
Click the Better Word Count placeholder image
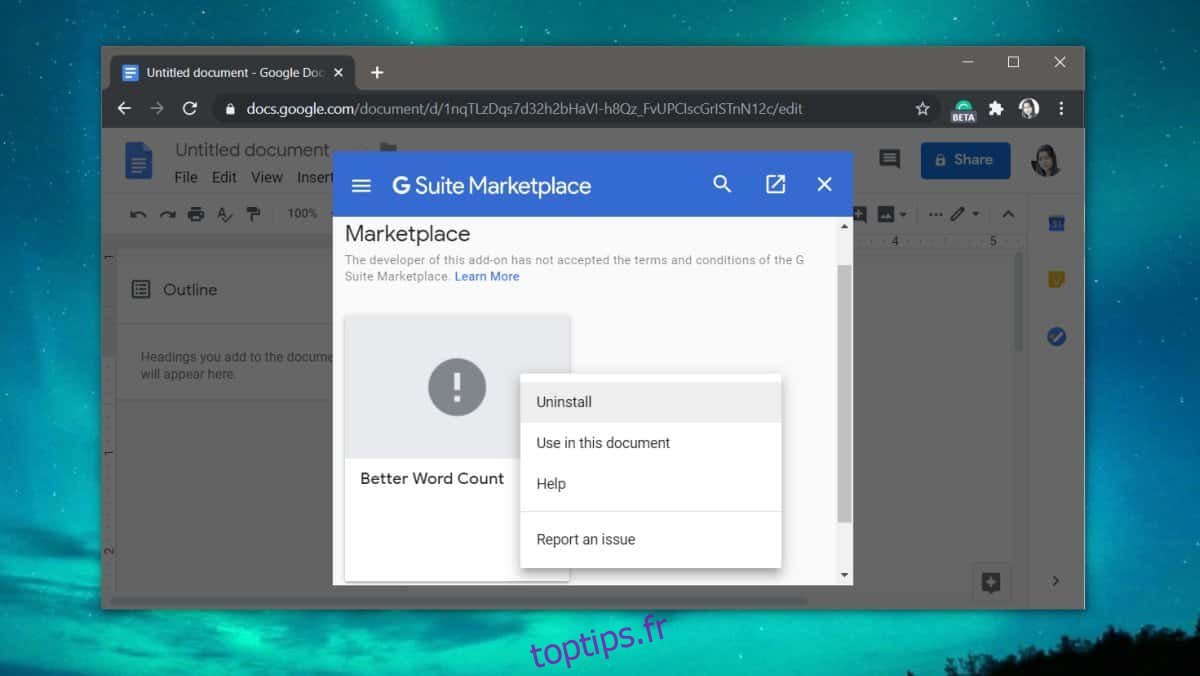click(x=457, y=387)
